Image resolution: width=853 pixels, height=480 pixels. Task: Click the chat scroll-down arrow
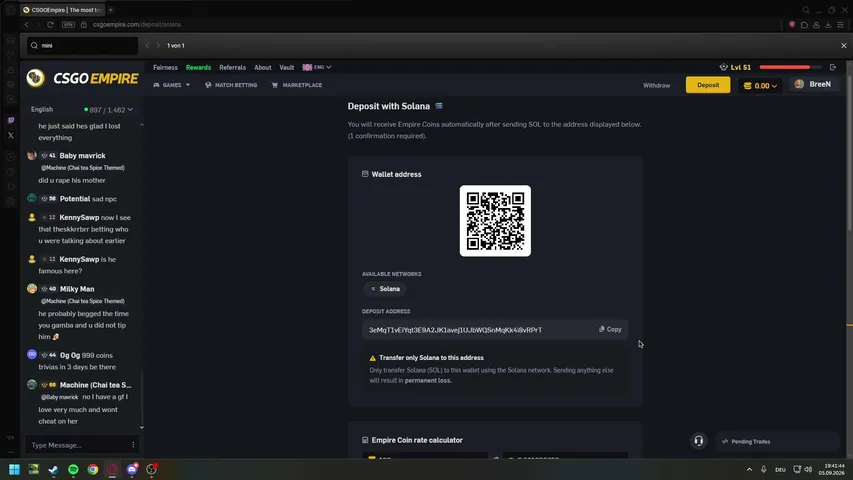tap(142, 428)
